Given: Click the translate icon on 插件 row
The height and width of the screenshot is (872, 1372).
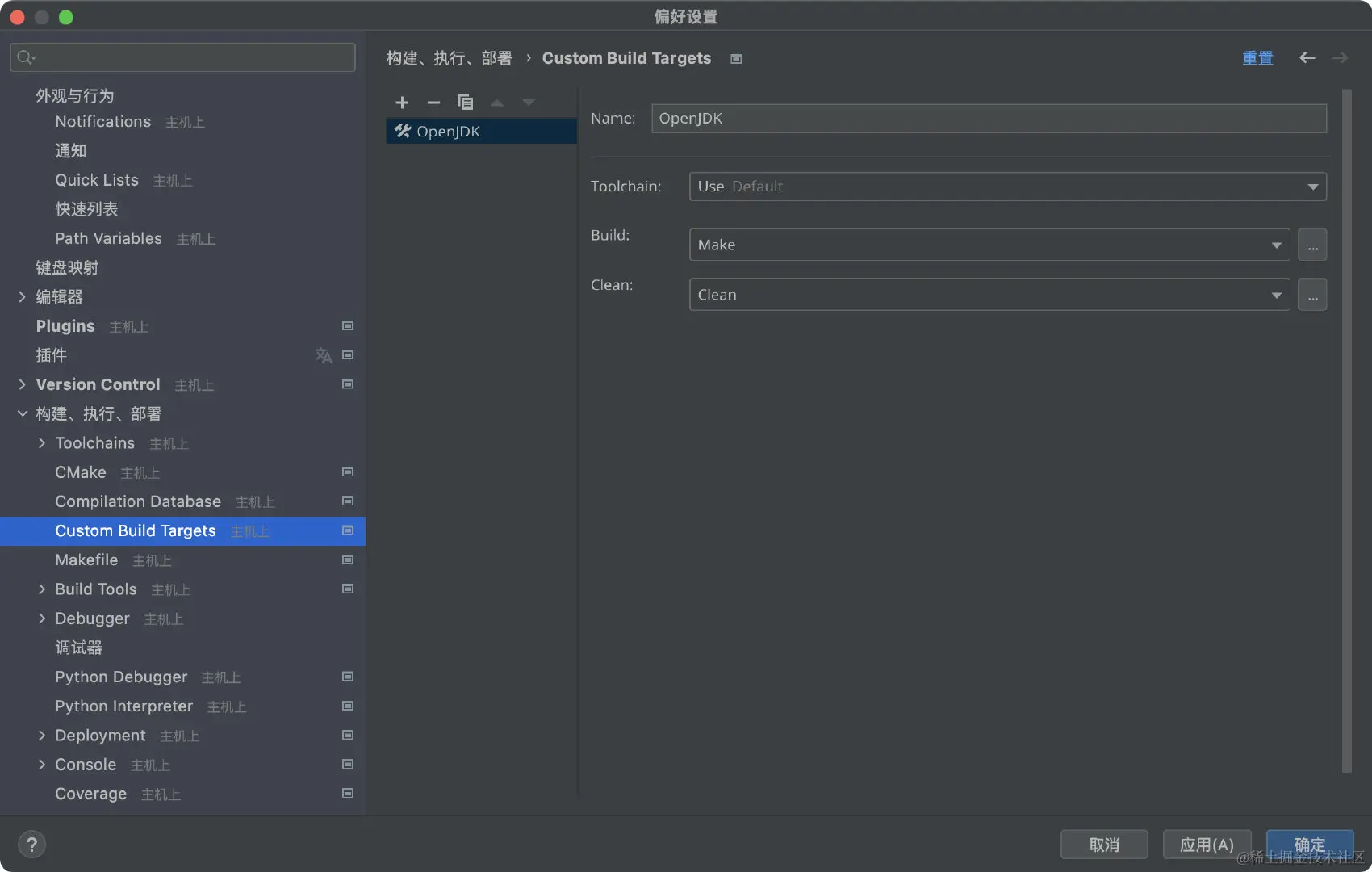Looking at the screenshot, I should (x=324, y=355).
